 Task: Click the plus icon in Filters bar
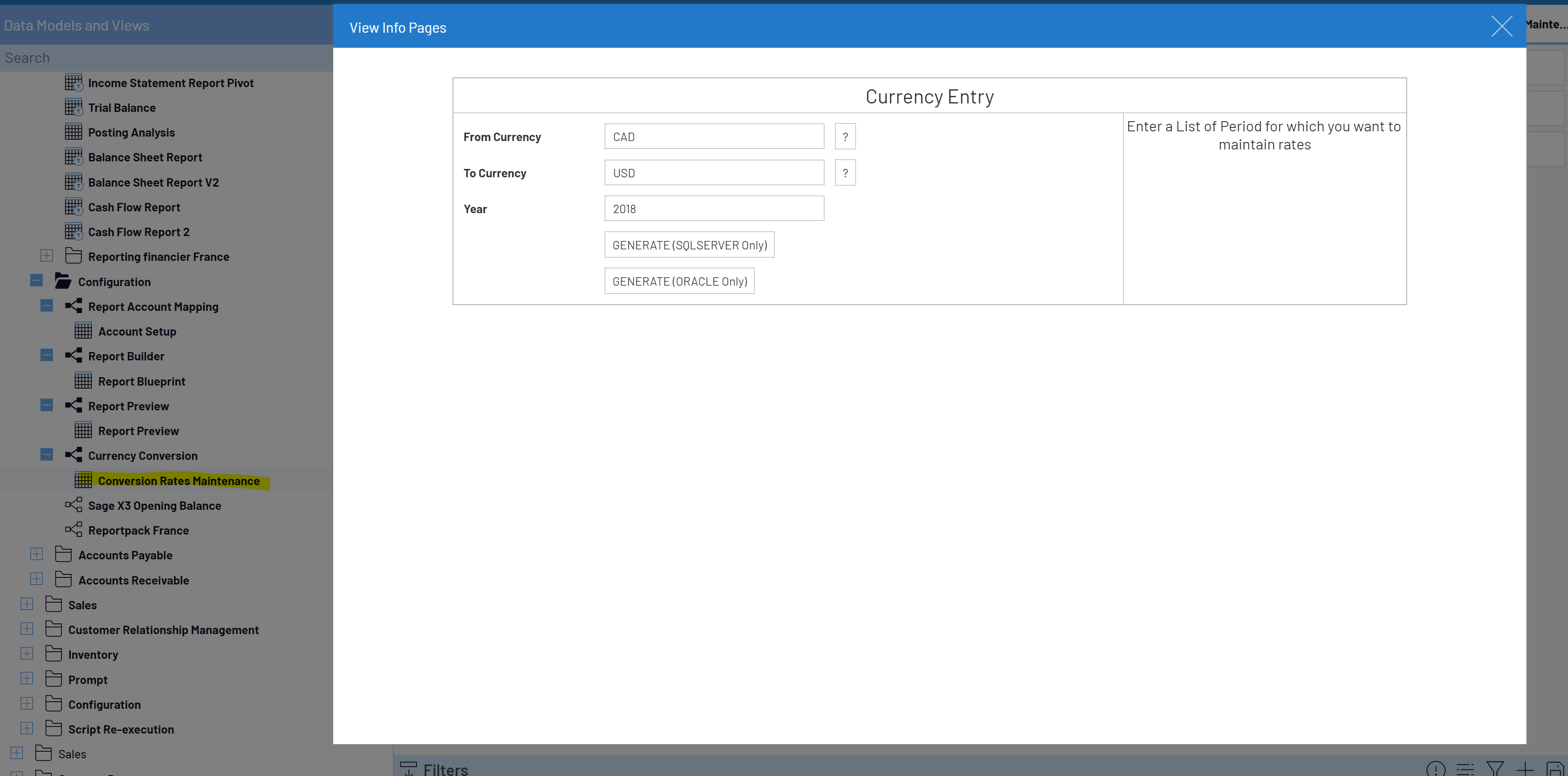click(x=1525, y=768)
